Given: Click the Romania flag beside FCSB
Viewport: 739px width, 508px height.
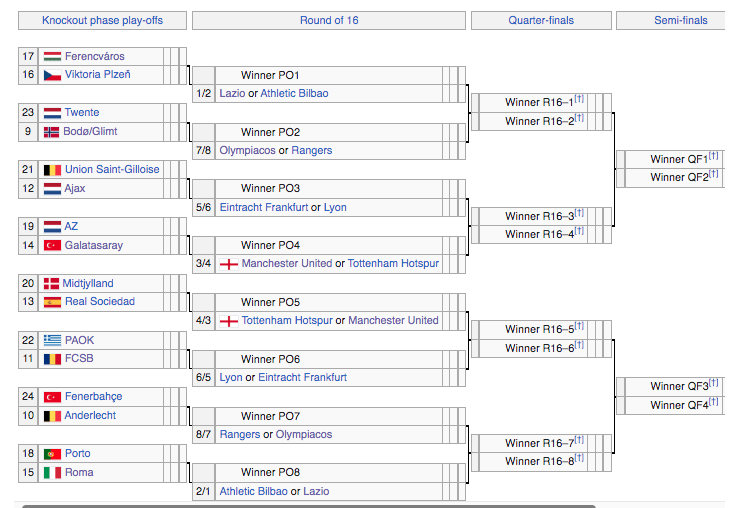Looking at the screenshot, I should coord(52,359).
